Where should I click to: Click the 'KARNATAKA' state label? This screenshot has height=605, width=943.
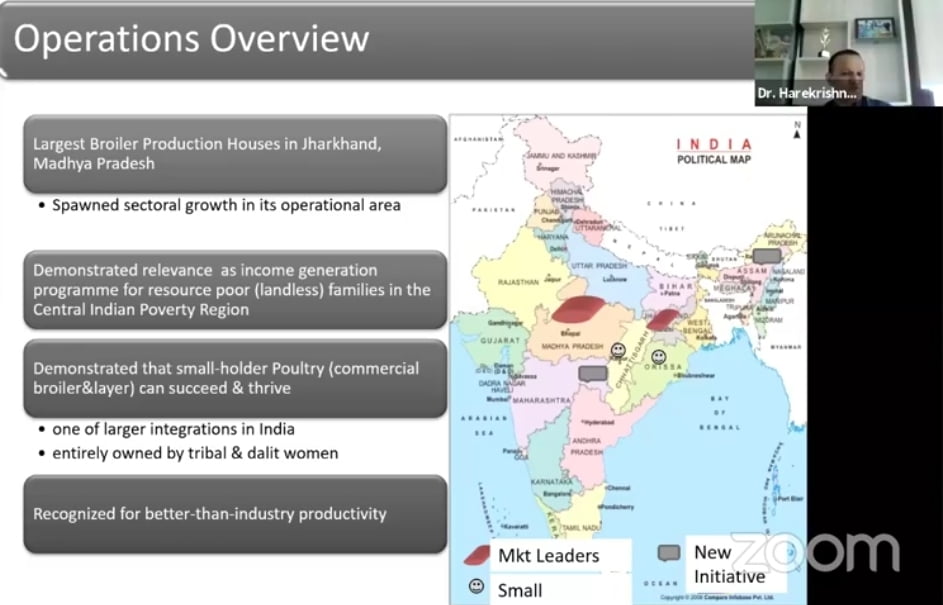point(551,482)
